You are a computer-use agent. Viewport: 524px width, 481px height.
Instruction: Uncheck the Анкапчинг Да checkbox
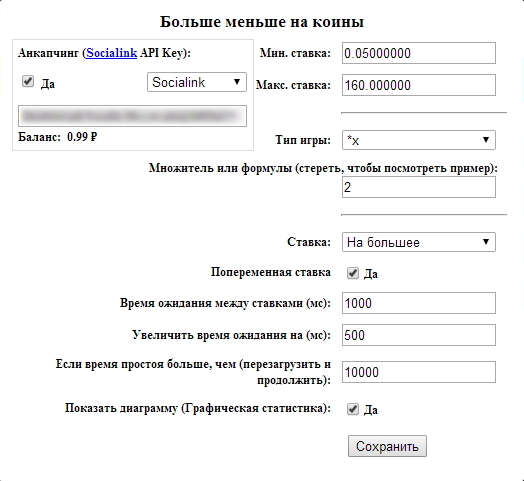tap(28, 81)
